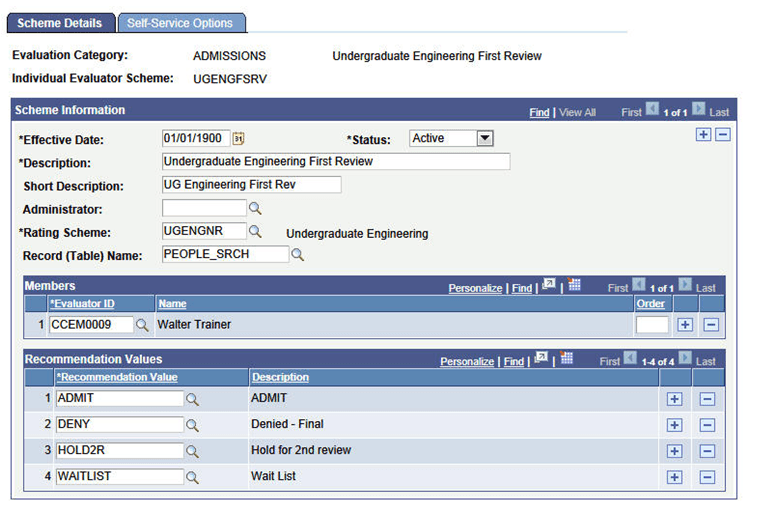Click the empty Administrator field
Screen dimensions: 757x520
pyautogui.click(x=204, y=208)
